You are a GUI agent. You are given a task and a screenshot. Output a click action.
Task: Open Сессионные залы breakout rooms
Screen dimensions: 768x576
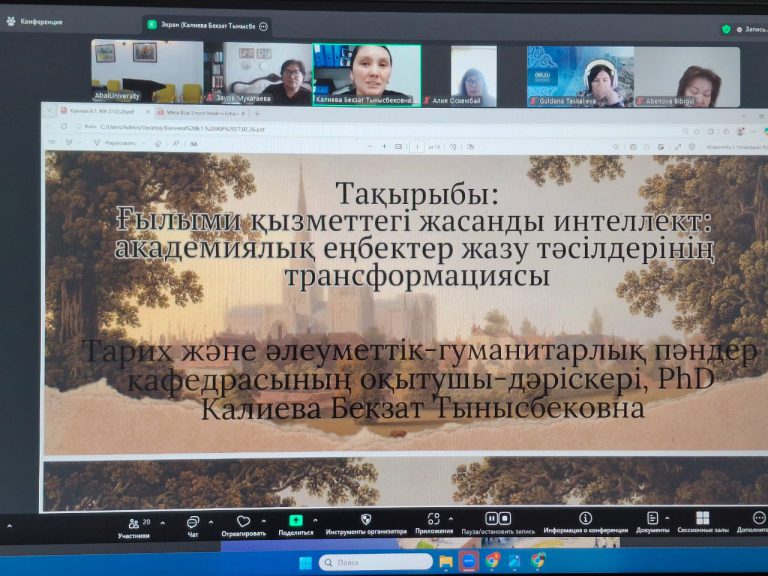click(x=702, y=518)
